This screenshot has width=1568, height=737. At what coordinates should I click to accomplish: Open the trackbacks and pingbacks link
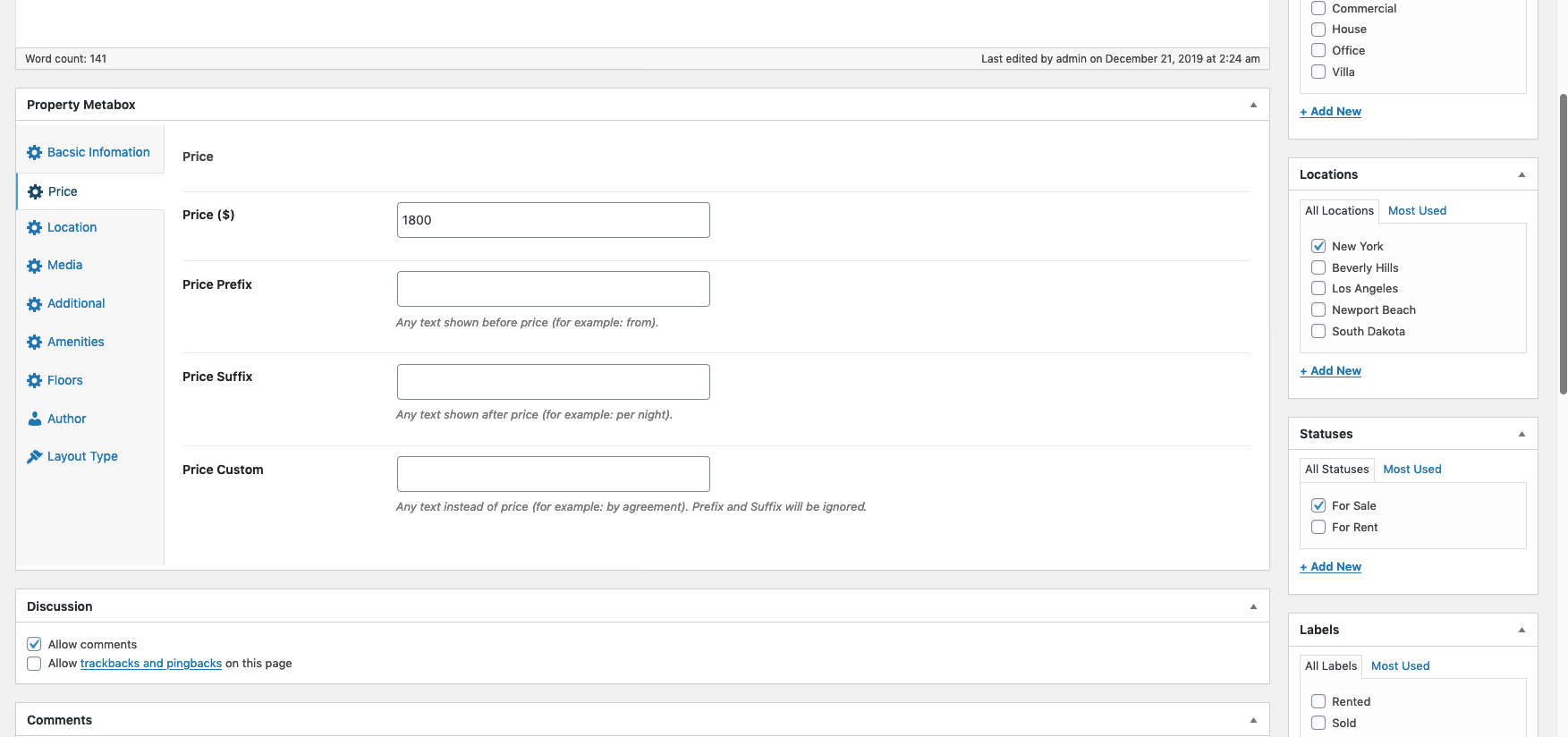150,664
